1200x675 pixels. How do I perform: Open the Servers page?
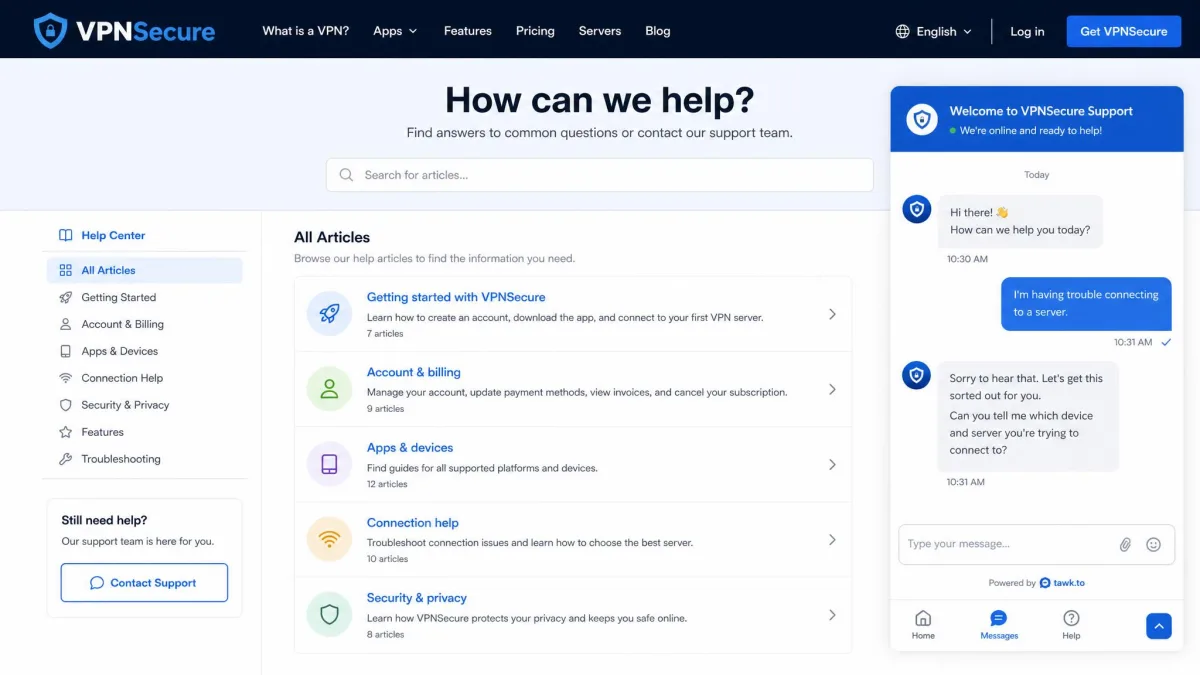600,31
